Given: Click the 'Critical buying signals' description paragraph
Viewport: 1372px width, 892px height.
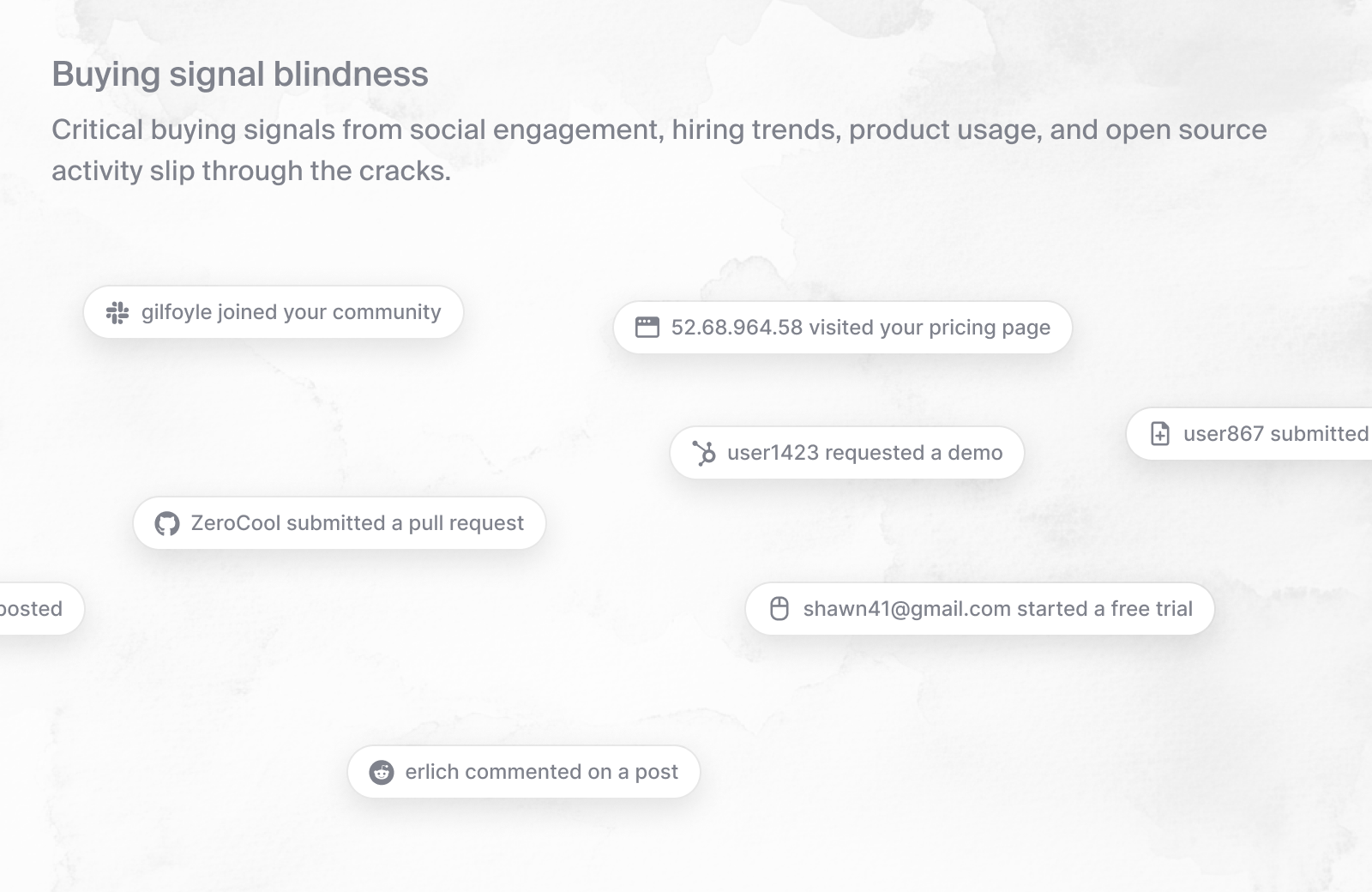Looking at the screenshot, I should click(x=659, y=150).
